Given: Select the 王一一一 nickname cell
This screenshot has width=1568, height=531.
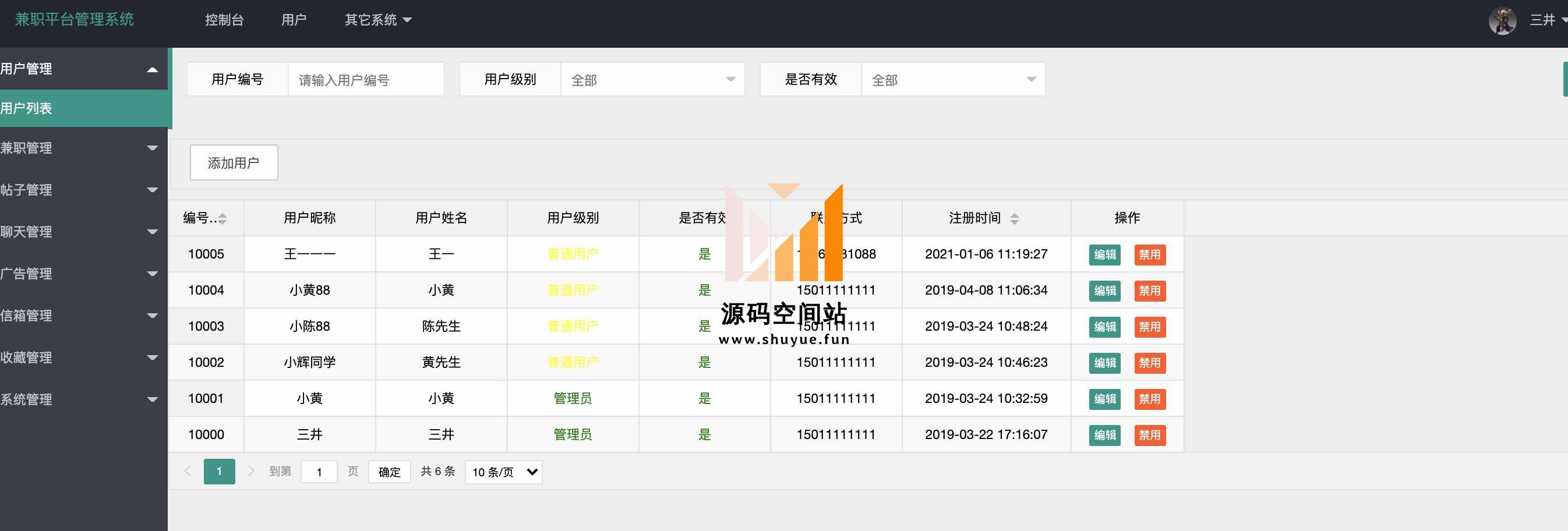Looking at the screenshot, I should coord(310,254).
